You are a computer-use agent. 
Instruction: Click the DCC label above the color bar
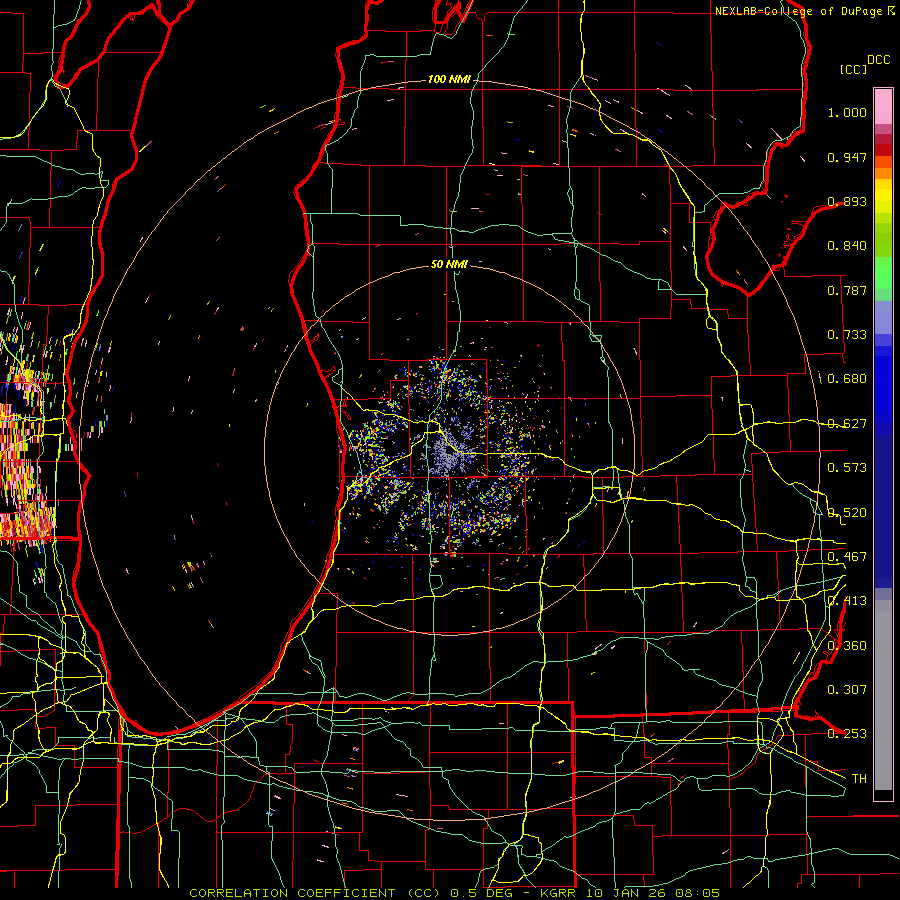point(878,60)
